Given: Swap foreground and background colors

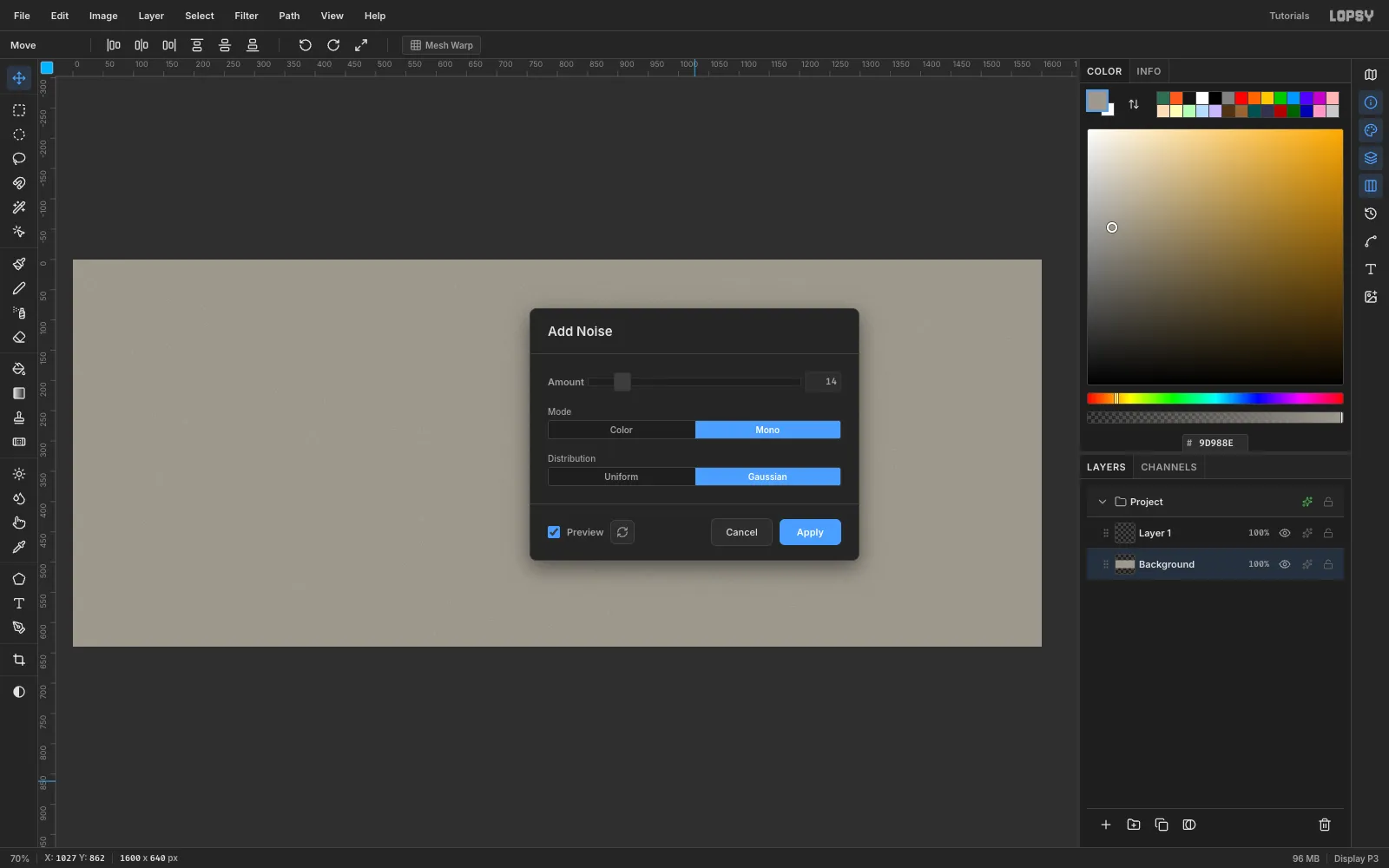Looking at the screenshot, I should click(1134, 104).
